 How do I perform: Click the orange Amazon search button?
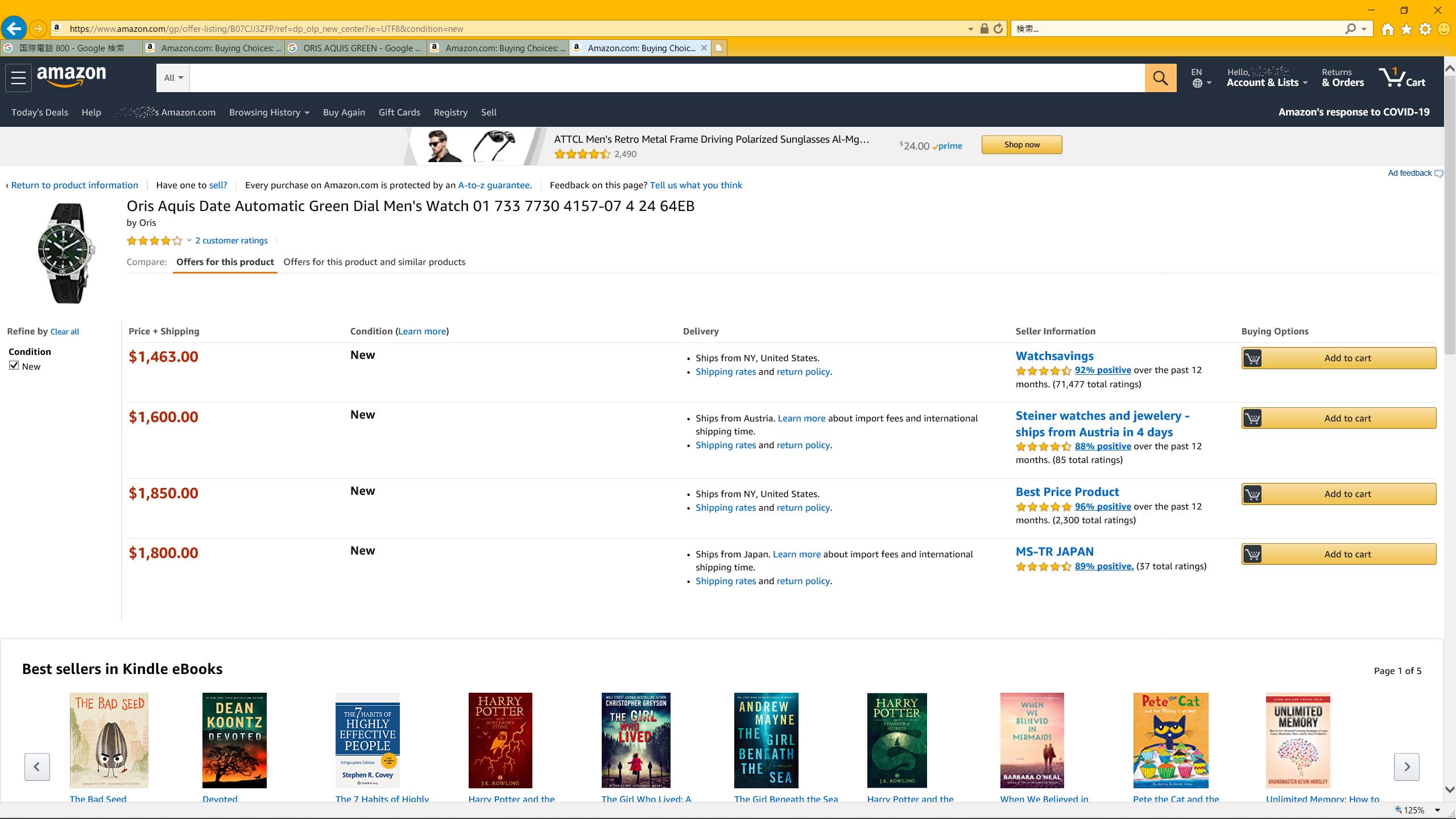1160,78
